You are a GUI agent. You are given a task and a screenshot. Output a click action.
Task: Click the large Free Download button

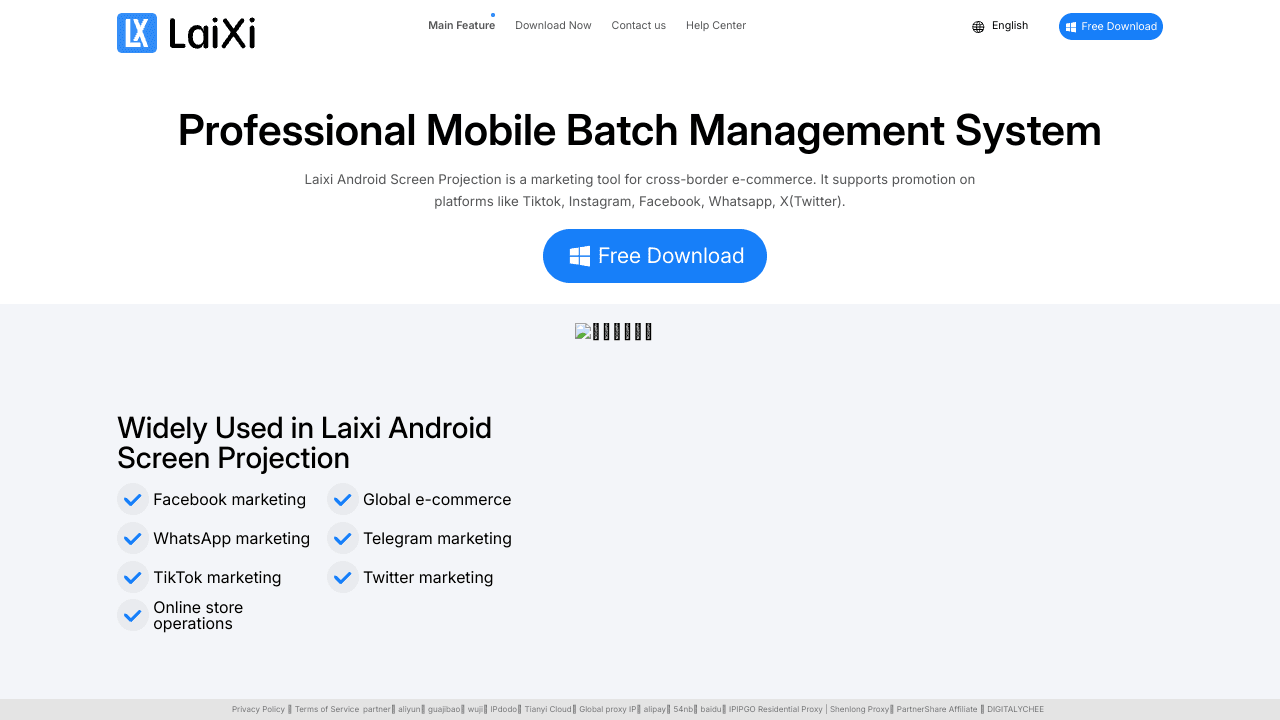pos(655,256)
